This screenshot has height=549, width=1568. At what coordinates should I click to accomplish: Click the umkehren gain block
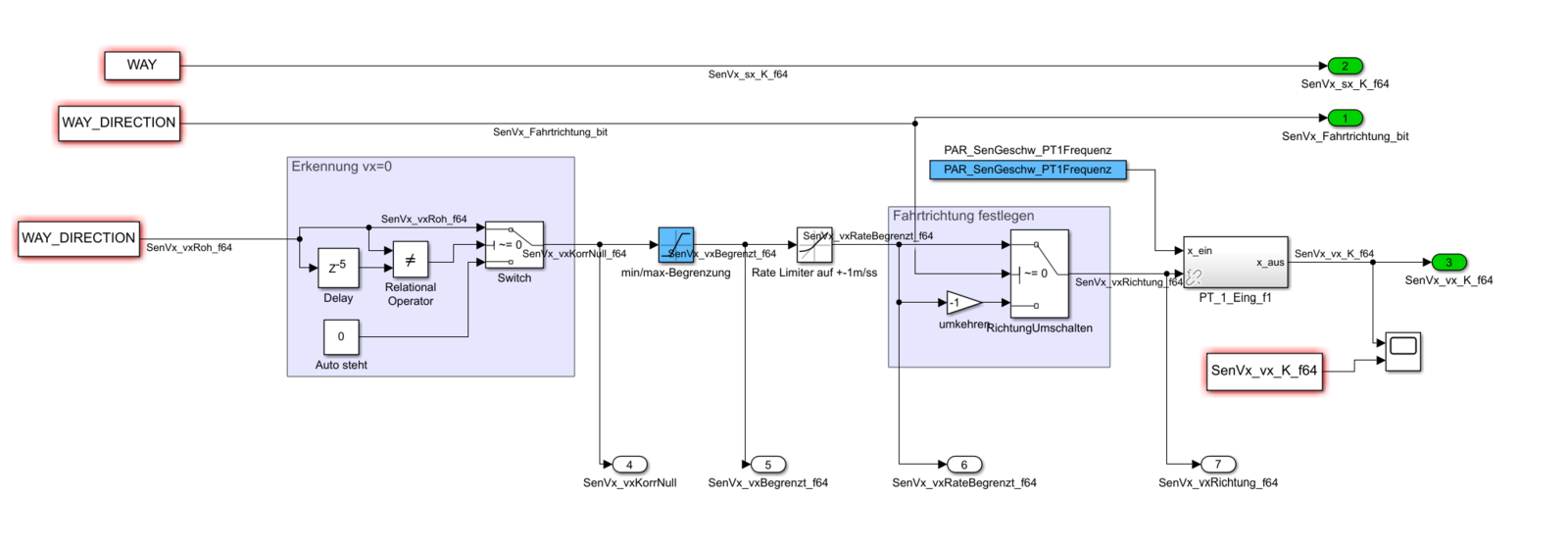(x=962, y=303)
